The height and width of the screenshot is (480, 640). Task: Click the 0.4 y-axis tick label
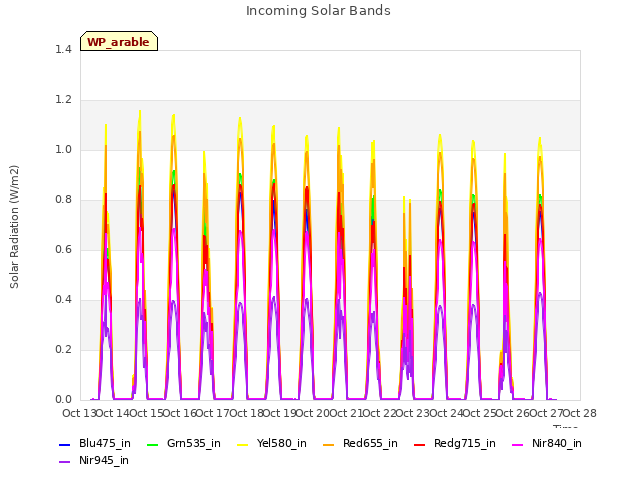click(63, 300)
